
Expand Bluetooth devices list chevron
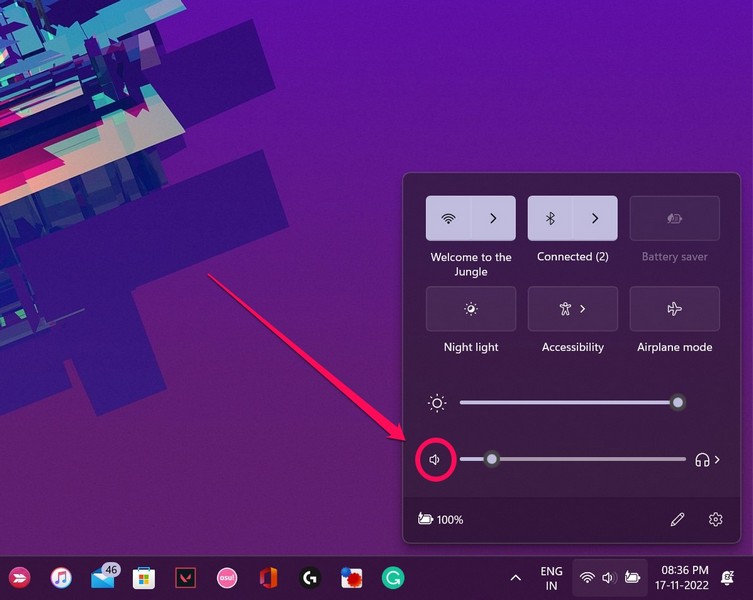coord(595,218)
